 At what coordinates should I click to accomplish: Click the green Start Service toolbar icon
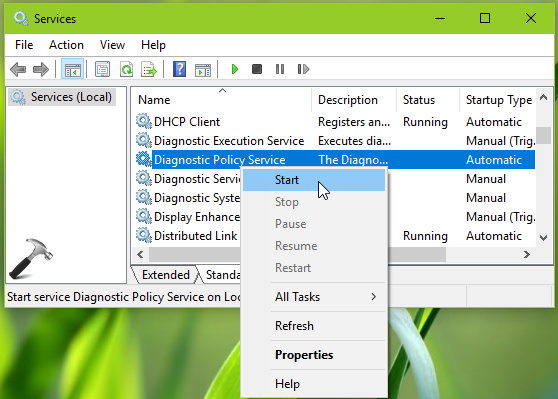coord(235,69)
